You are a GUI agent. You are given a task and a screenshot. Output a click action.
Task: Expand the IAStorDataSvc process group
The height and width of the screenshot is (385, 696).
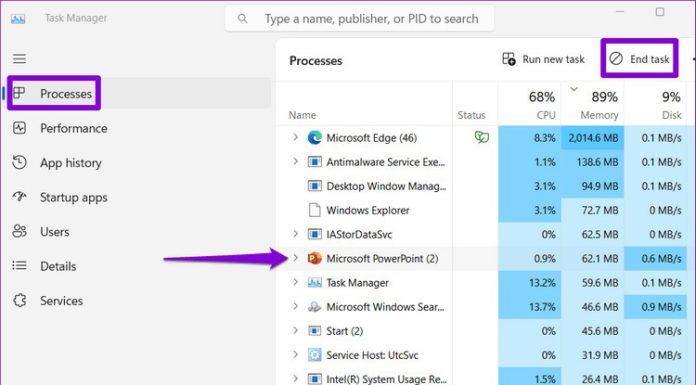(x=295, y=234)
